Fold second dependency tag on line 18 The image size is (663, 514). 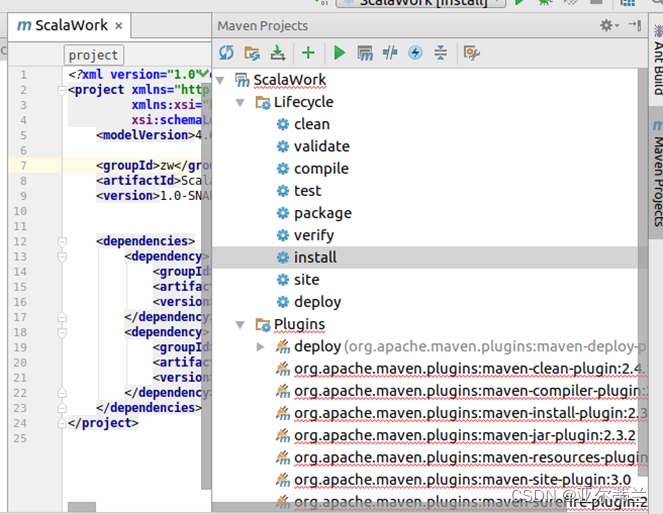point(62,333)
